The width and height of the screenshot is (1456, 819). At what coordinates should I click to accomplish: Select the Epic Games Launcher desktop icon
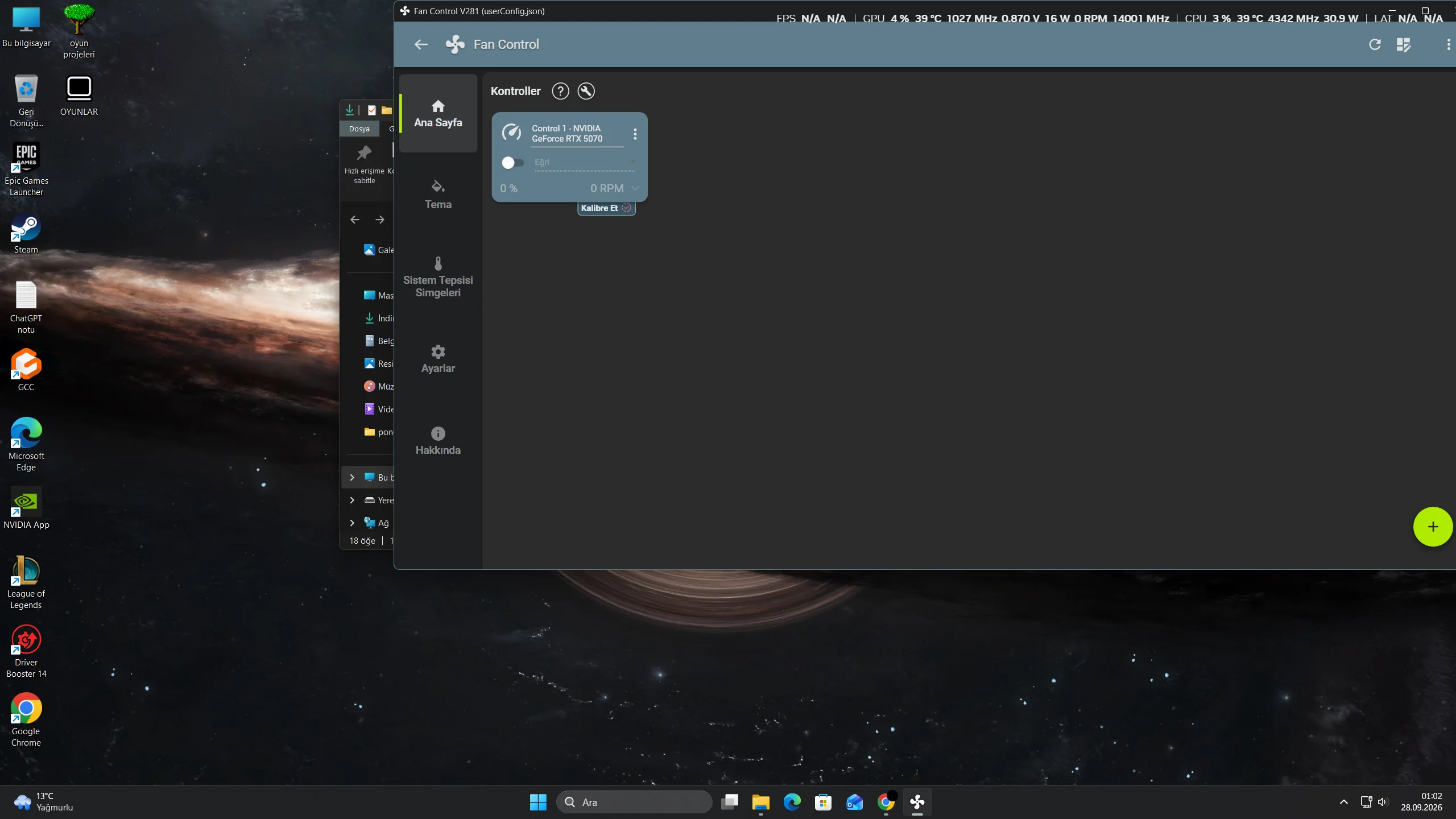[26, 169]
